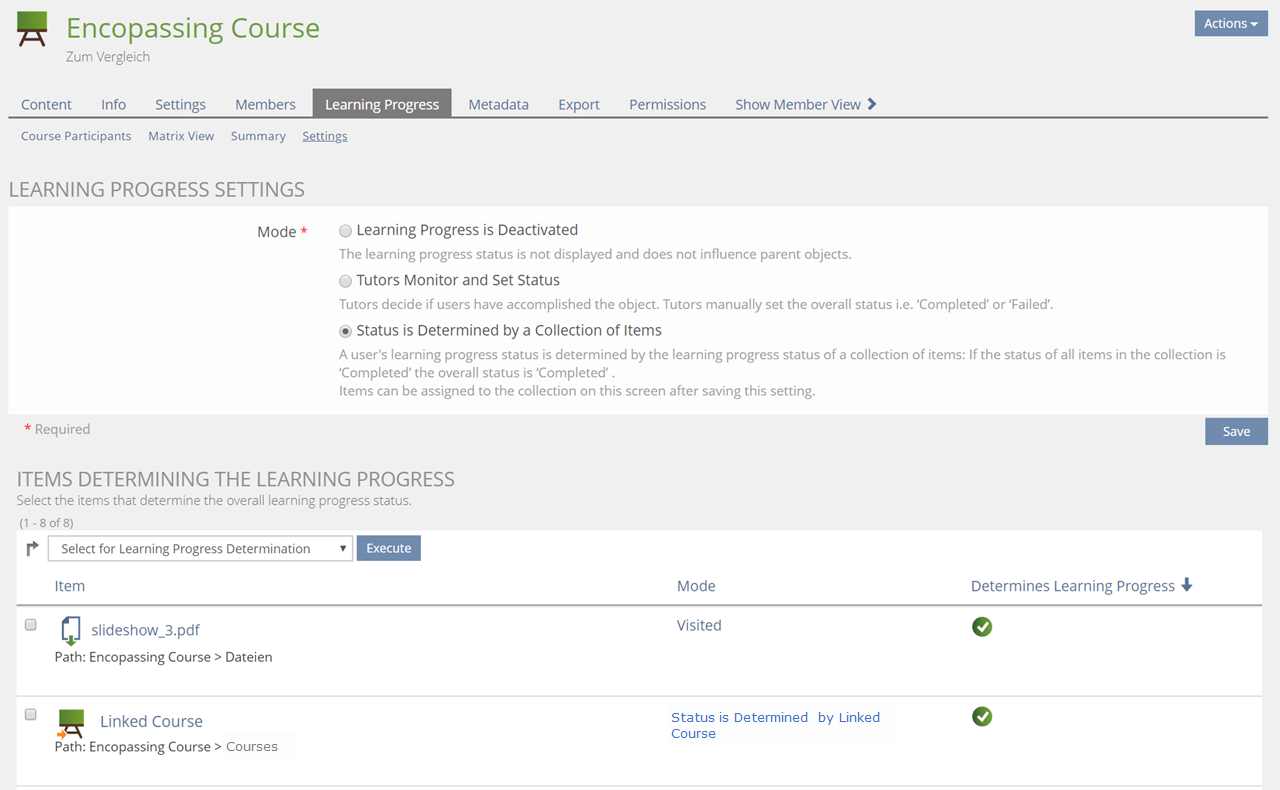
Task: Open the Metadata tab
Action: [x=498, y=104]
